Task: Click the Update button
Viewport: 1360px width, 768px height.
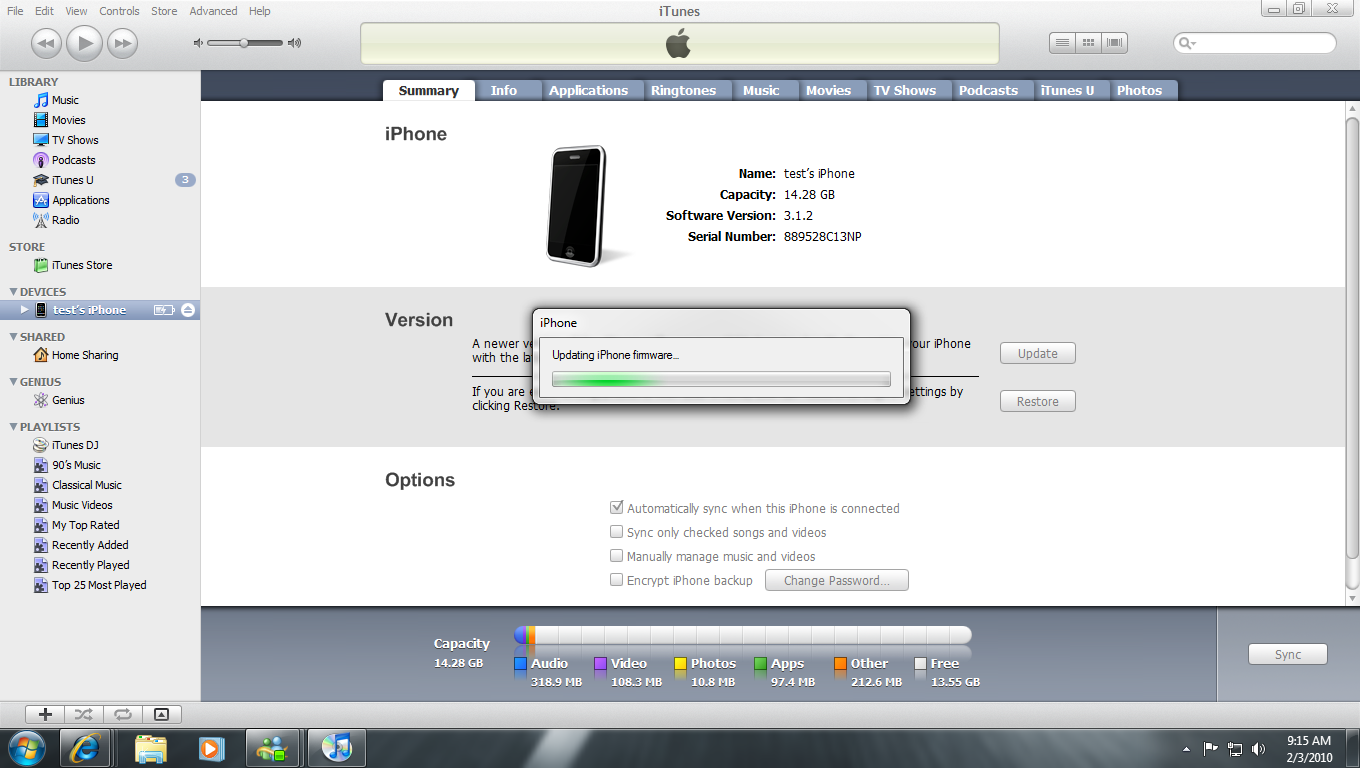Action: [x=1038, y=353]
